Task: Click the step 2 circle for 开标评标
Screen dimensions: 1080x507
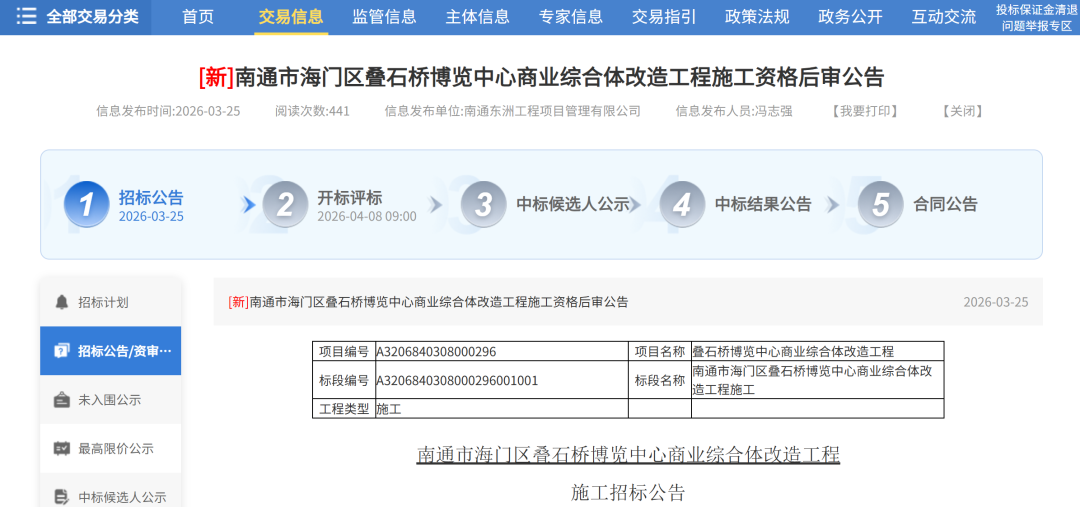Action: click(285, 204)
